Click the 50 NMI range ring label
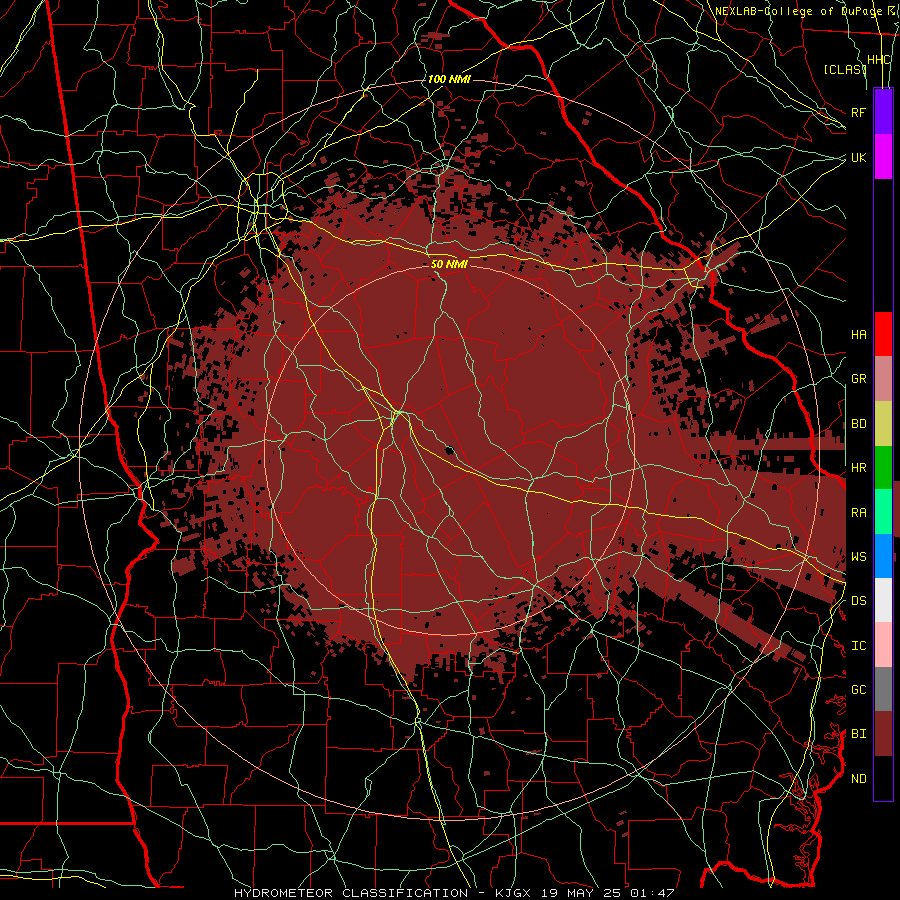The width and height of the screenshot is (900, 900). click(449, 264)
